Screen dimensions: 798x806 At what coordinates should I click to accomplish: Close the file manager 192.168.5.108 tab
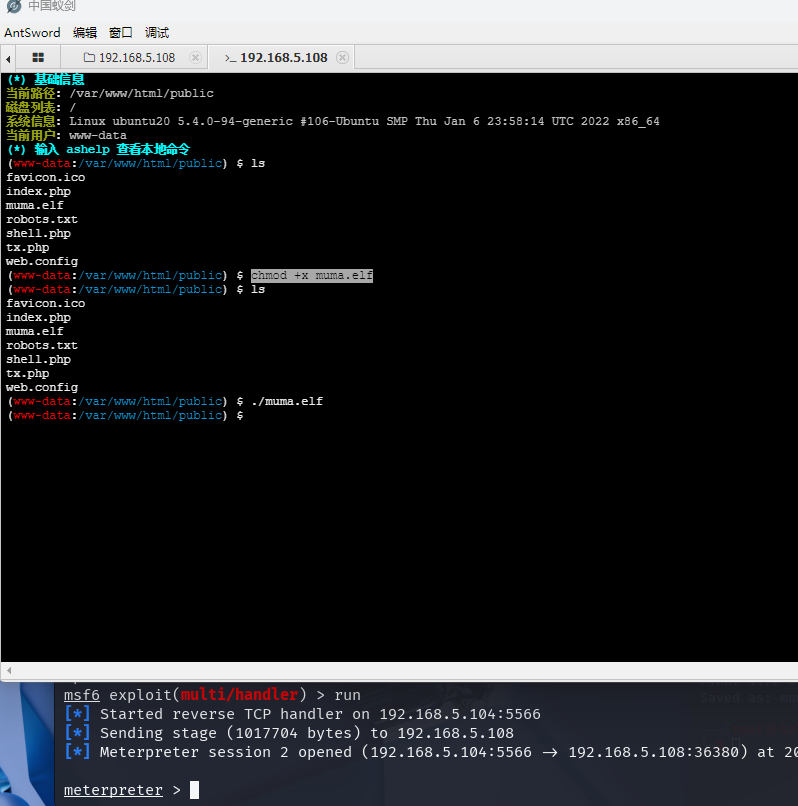click(195, 58)
